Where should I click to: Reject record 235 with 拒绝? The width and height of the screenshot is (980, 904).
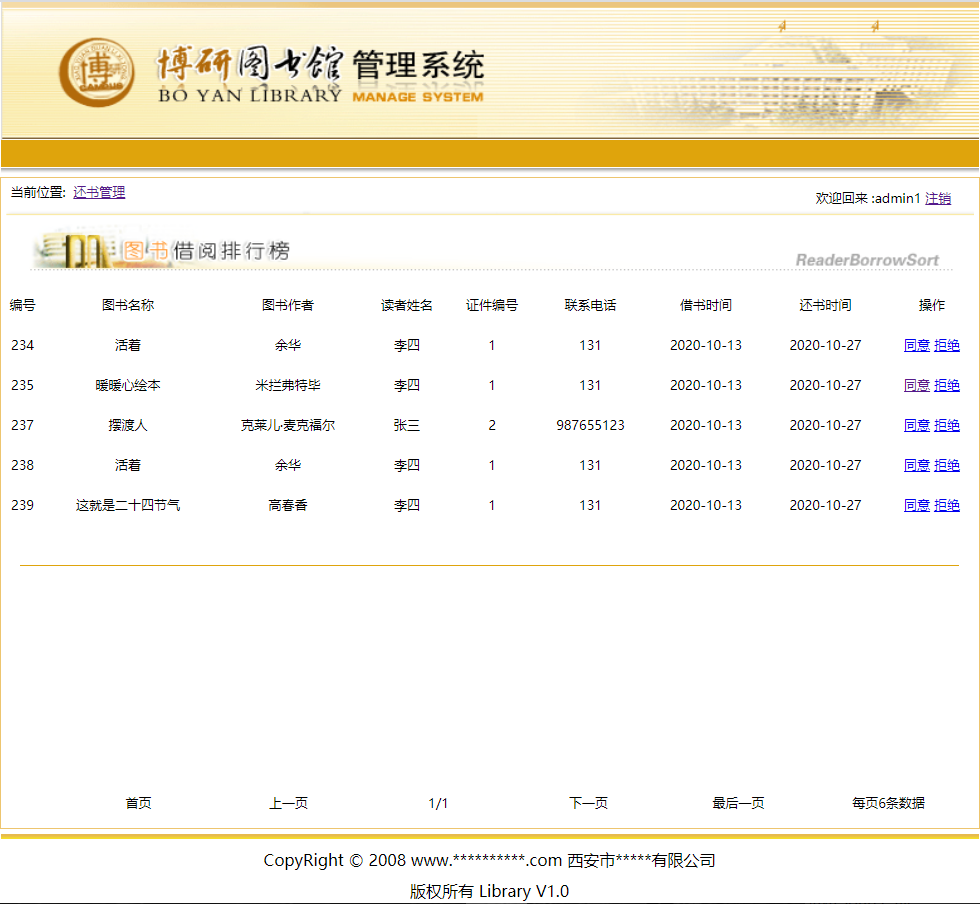coord(946,385)
